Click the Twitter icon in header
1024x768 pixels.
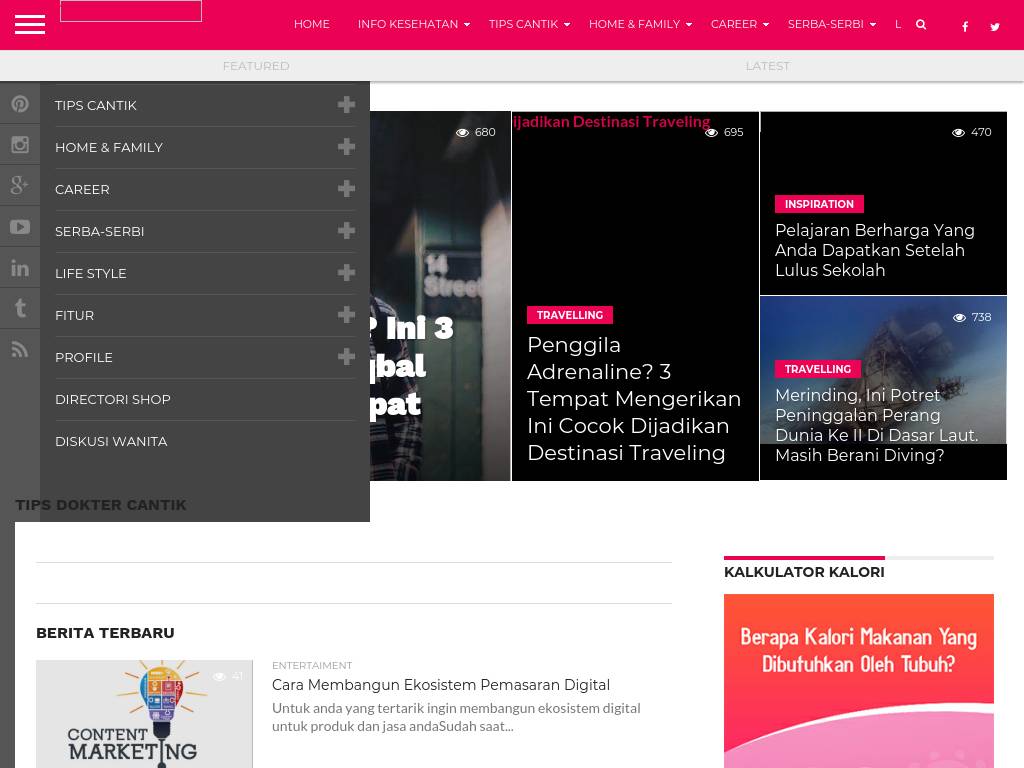tap(995, 27)
